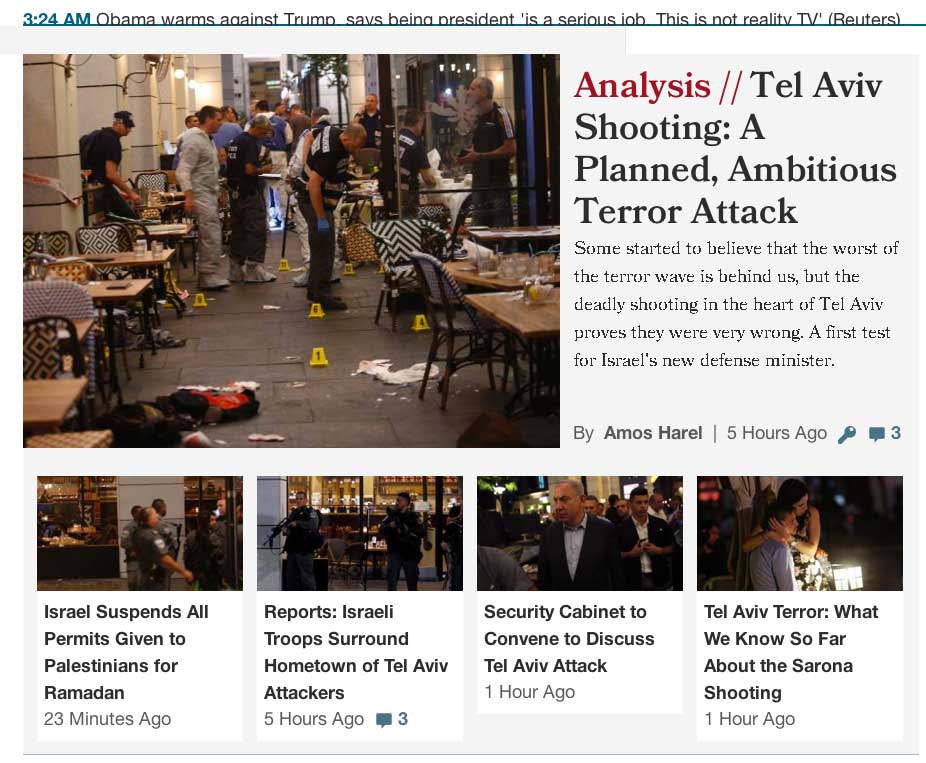Open Reports: Israeli Troops Surround Hometown headline

(356, 652)
